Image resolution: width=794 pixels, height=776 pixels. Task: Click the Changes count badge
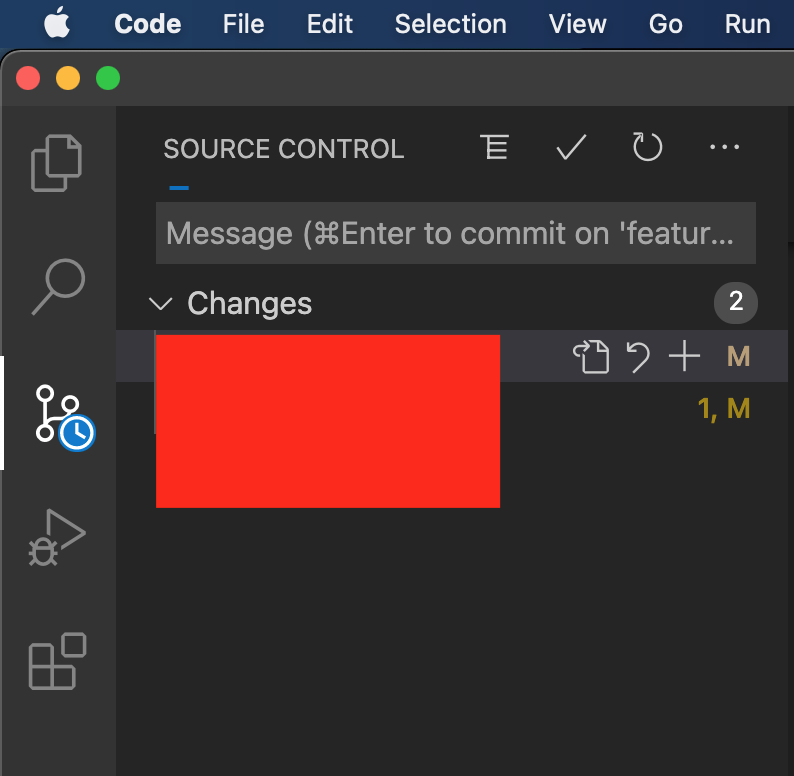(735, 302)
